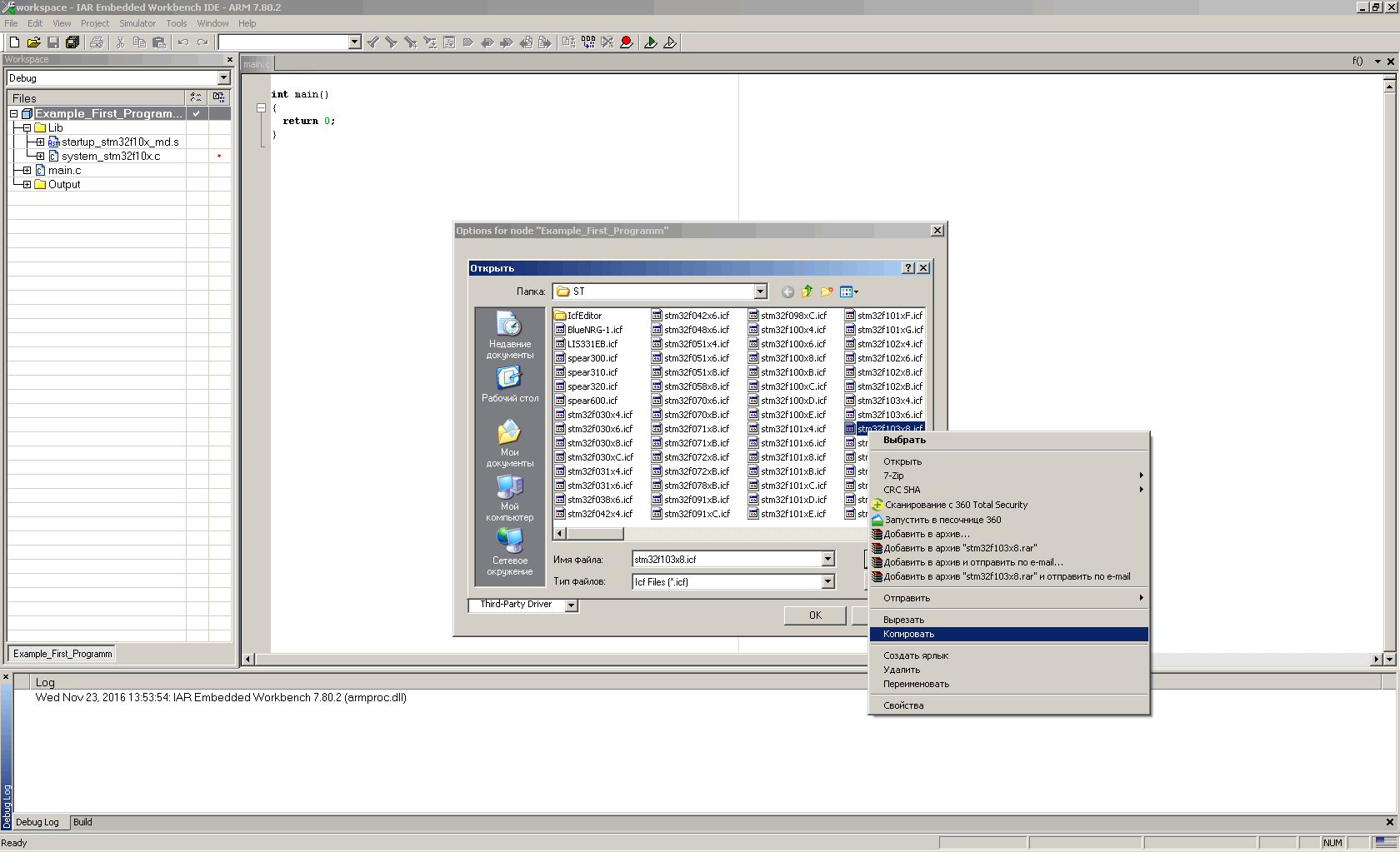Open My Computer in dialog sidebar
1400x852 pixels.
pos(509,497)
